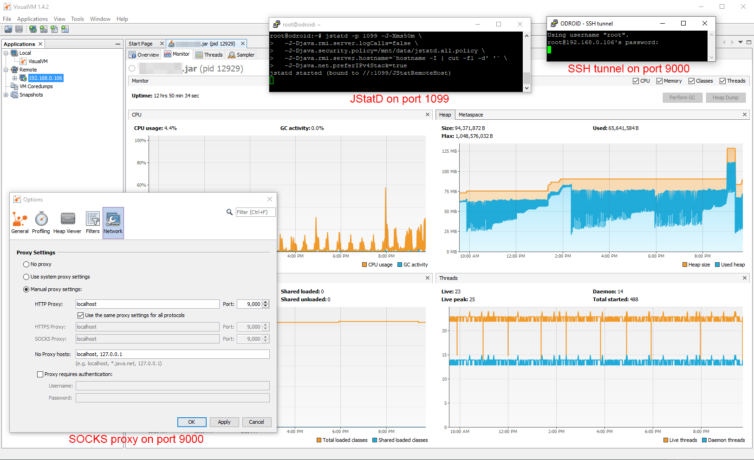754x460 pixels.
Task: Click Apply in the Options dialog
Action: pos(224,422)
